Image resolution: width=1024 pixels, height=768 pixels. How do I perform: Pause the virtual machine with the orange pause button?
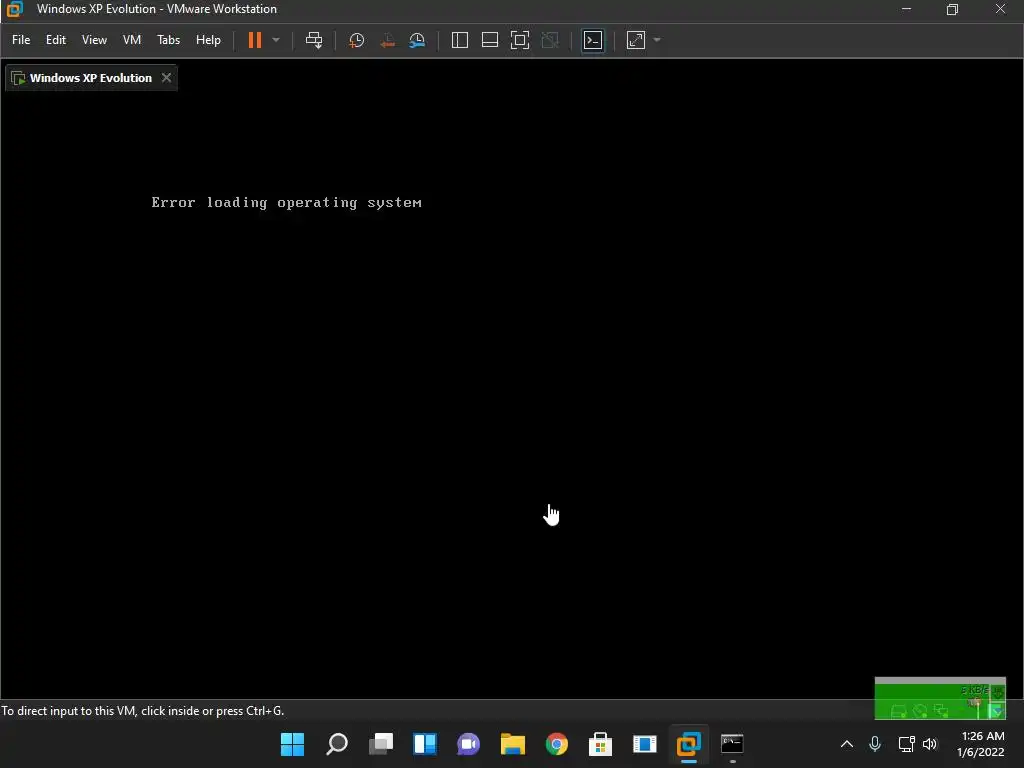(255, 40)
